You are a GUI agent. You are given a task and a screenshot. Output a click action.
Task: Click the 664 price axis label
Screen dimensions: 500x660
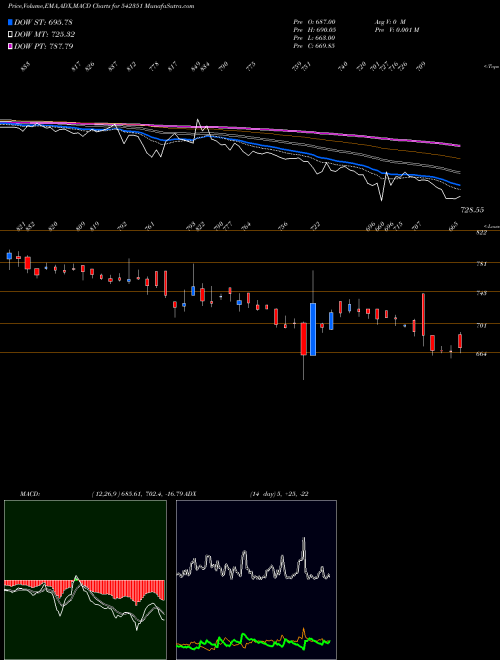tap(482, 354)
